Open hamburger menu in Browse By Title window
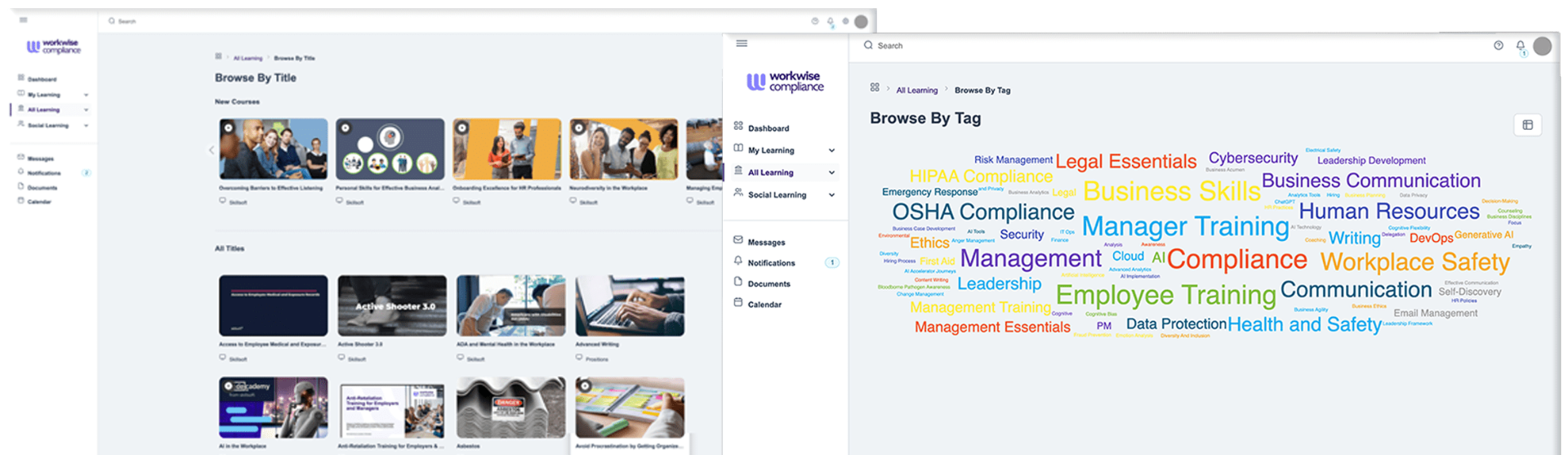 24,20
